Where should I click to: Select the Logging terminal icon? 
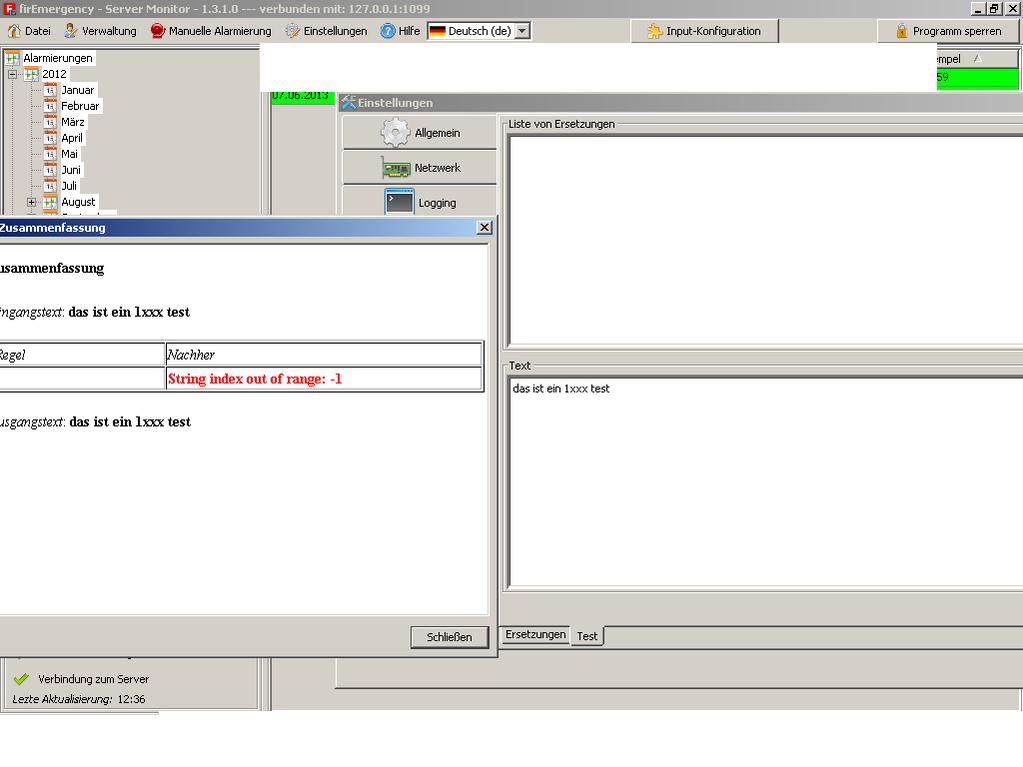coord(399,202)
